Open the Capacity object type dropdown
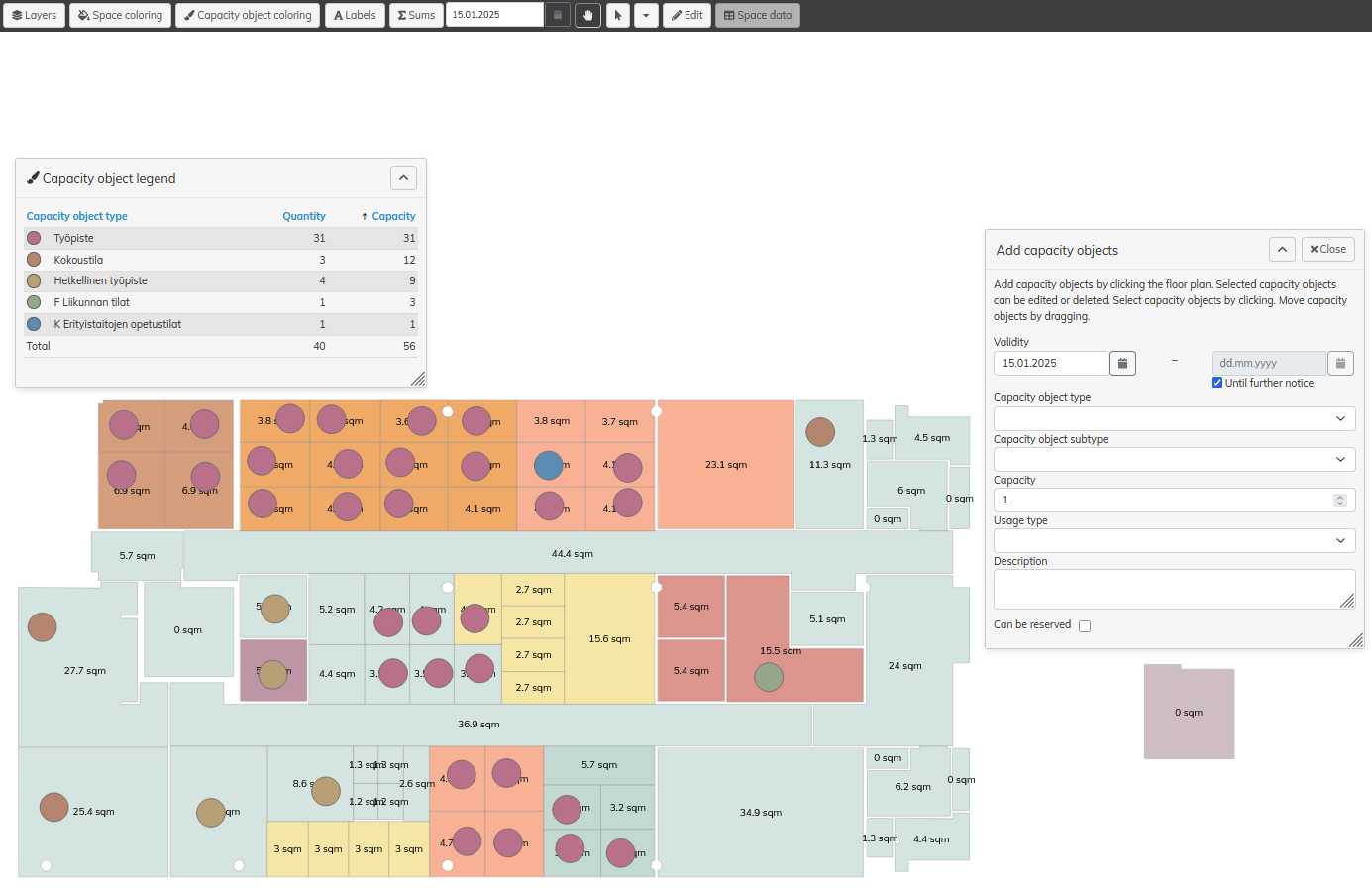 pyautogui.click(x=1174, y=419)
